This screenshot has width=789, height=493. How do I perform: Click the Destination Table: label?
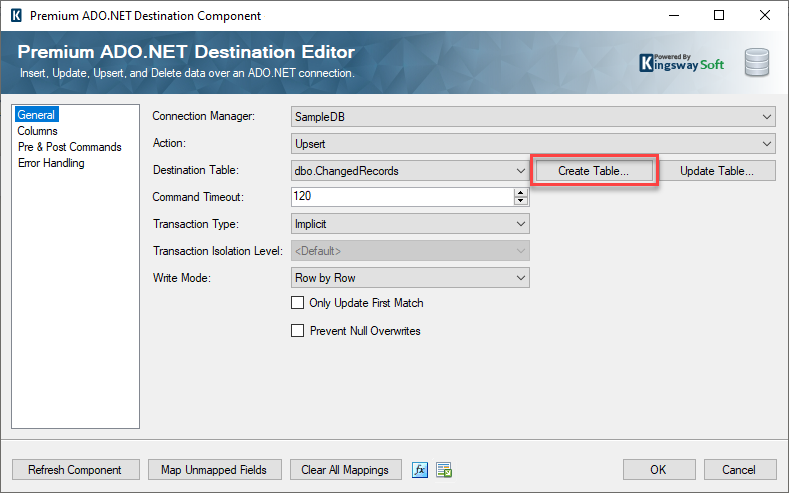click(x=196, y=170)
